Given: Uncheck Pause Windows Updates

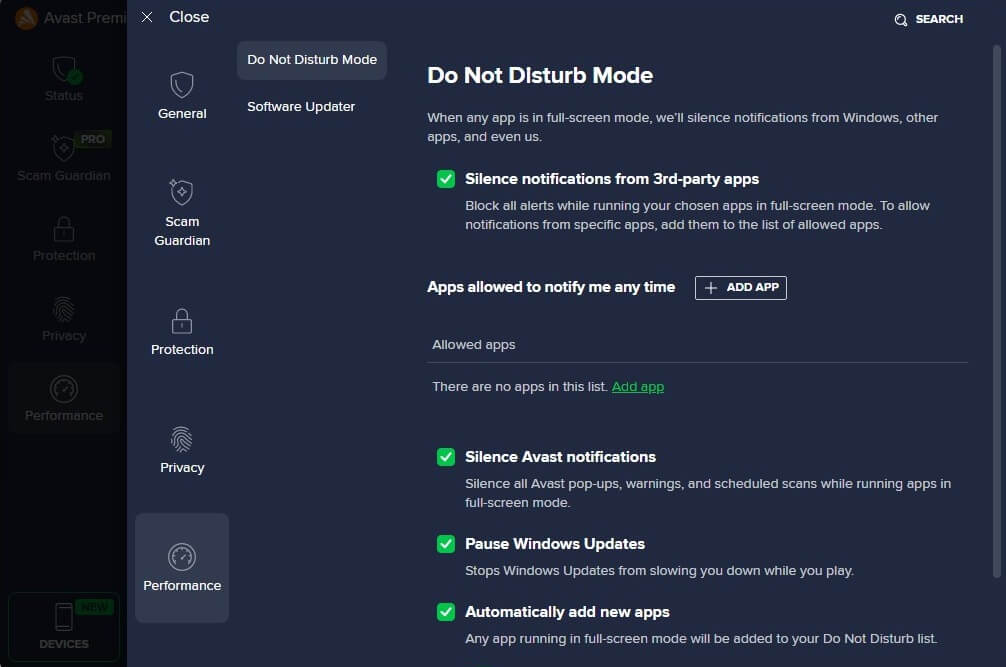Looking at the screenshot, I should (x=446, y=544).
